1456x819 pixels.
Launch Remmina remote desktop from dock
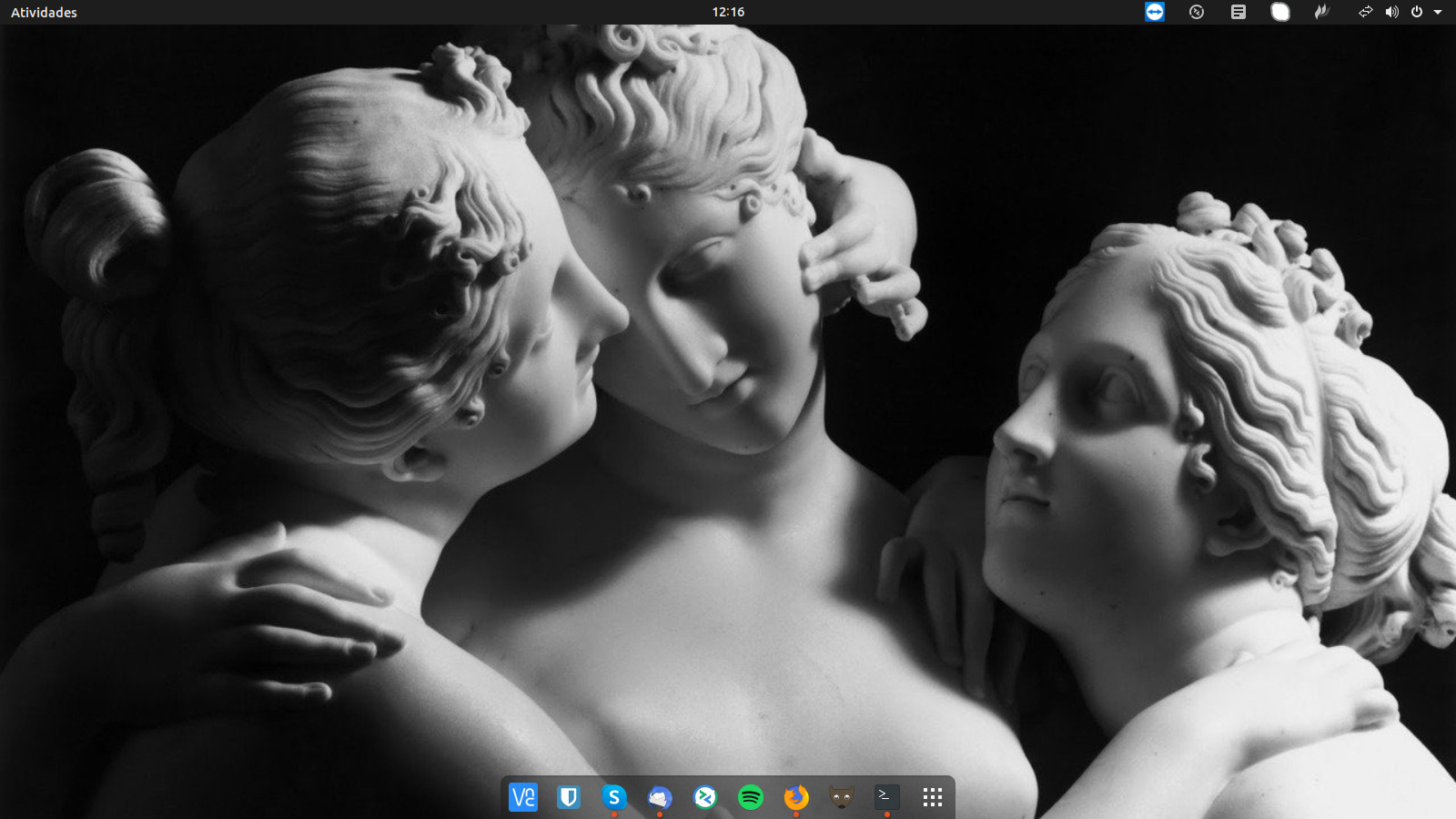pyautogui.click(x=705, y=797)
